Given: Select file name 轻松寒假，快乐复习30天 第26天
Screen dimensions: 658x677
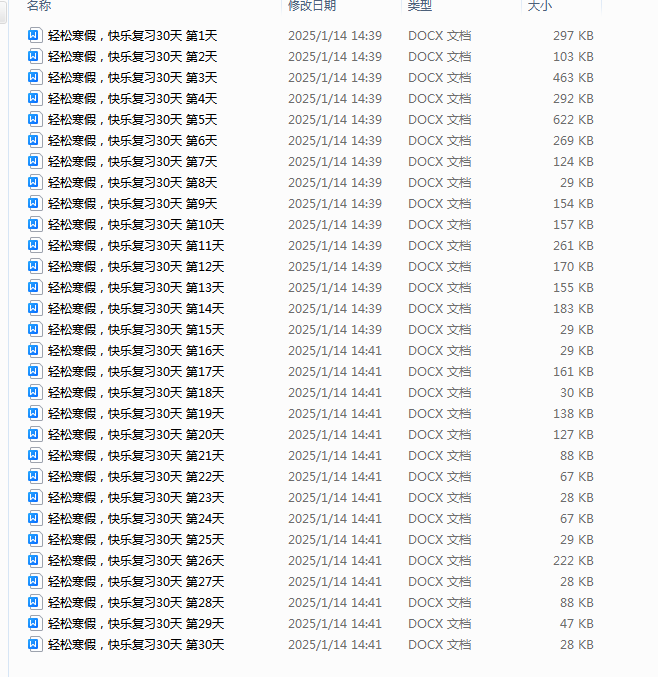Looking at the screenshot, I should [136, 561].
